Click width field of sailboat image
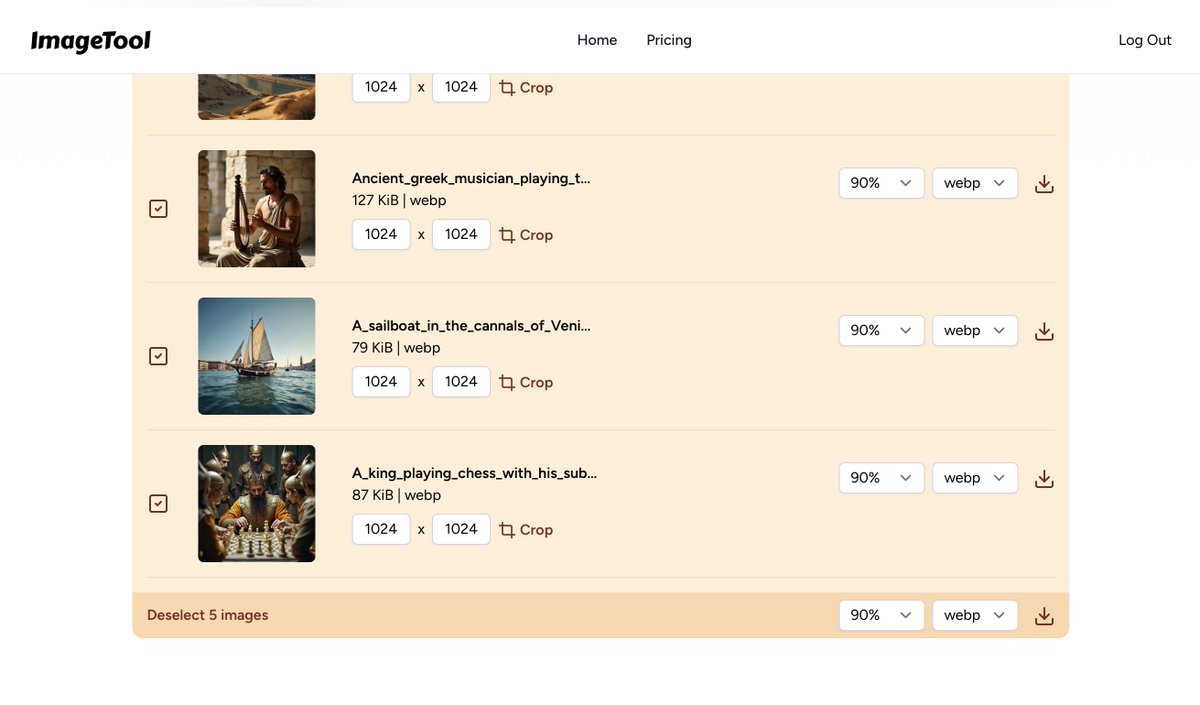This screenshot has width=1200, height=705. 381,381
